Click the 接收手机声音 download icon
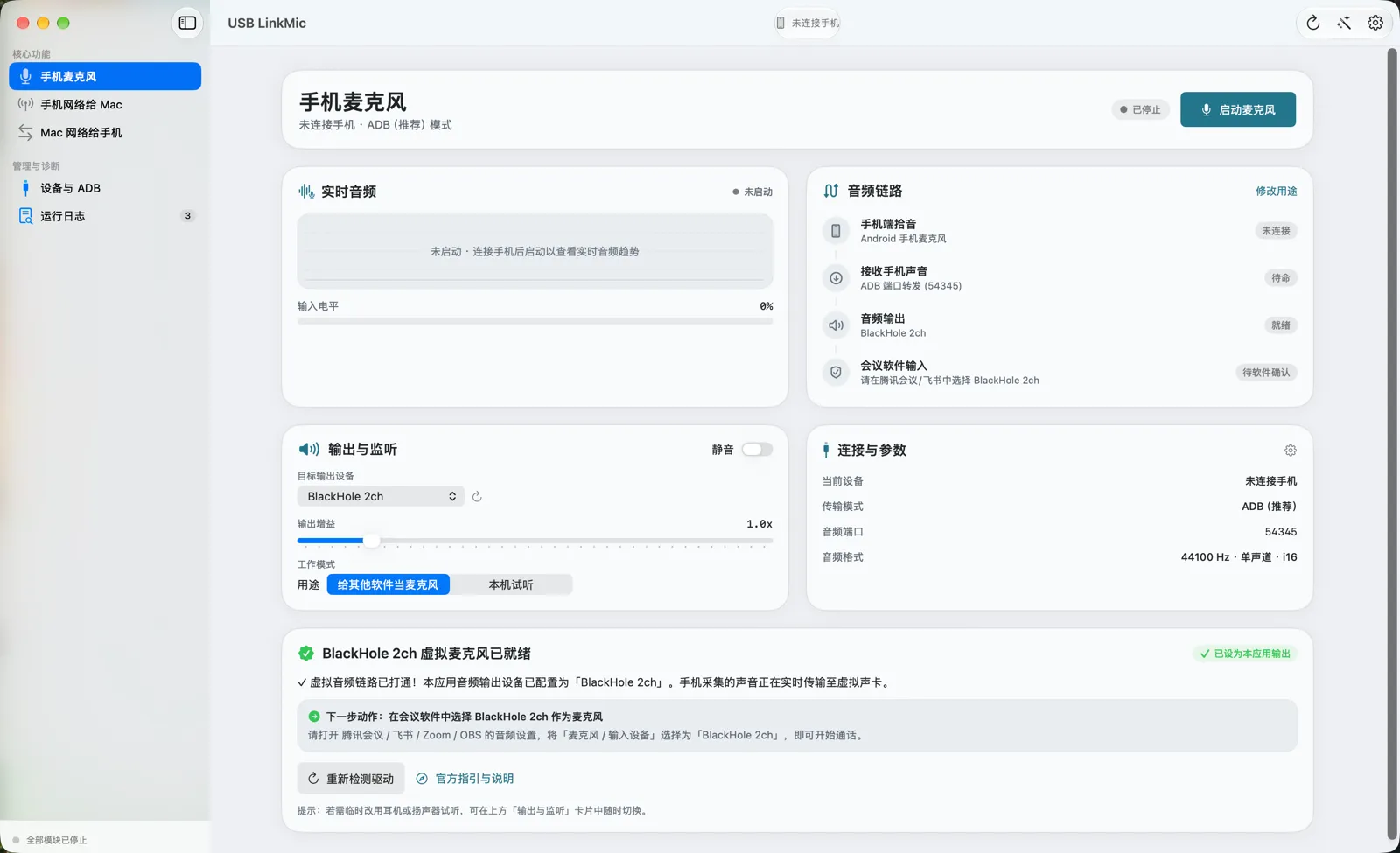 tap(836, 278)
